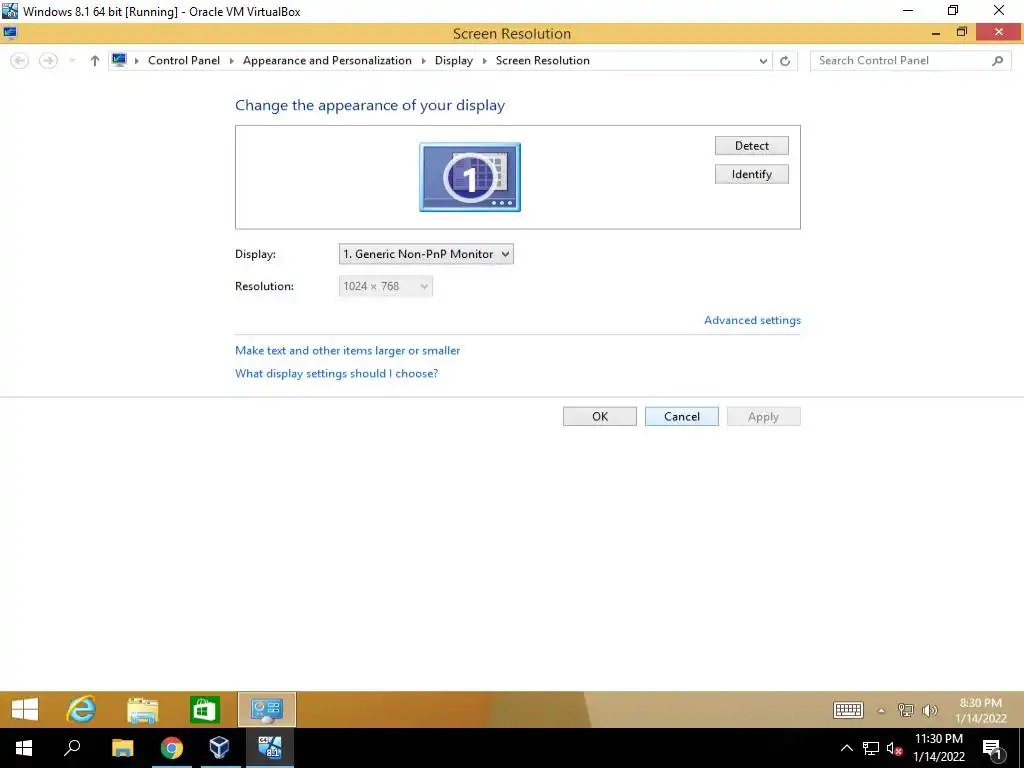
Task: Open the guest clock showing 8:30 PM
Action: click(x=980, y=711)
